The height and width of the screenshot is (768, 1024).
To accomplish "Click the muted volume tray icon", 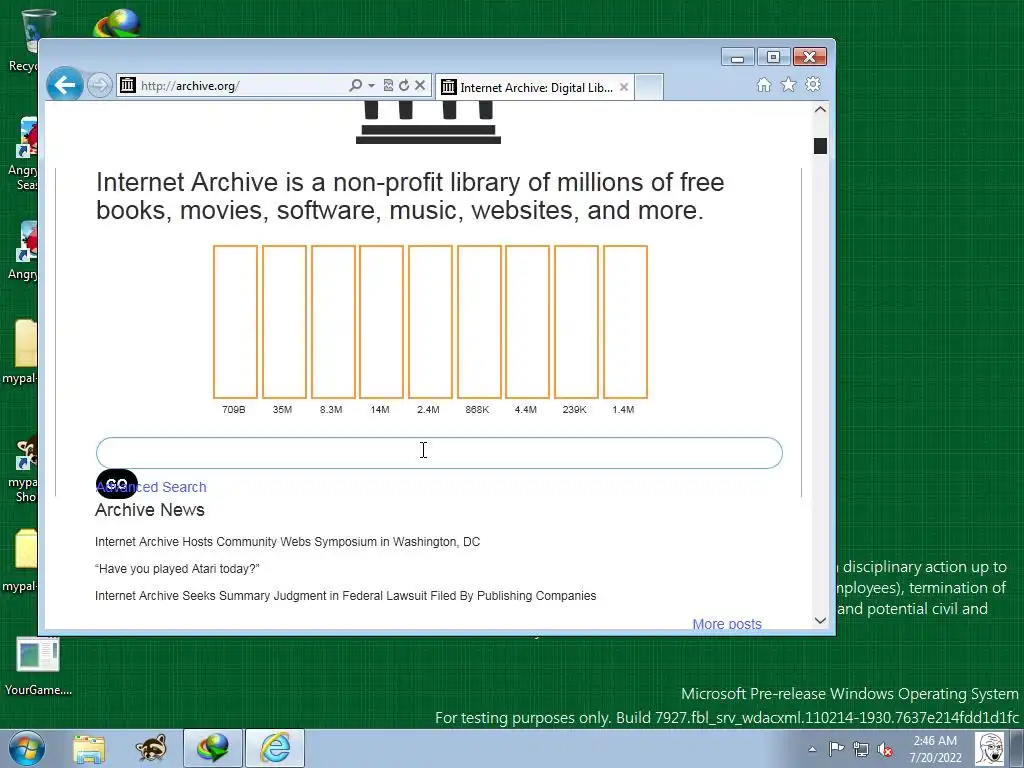I will pyautogui.click(x=885, y=750).
